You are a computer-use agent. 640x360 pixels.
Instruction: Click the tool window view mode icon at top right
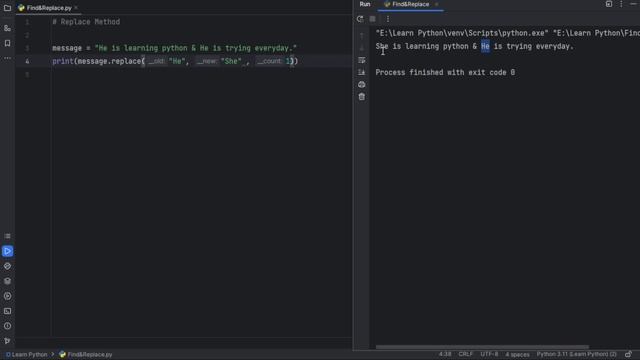pos(609,4)
